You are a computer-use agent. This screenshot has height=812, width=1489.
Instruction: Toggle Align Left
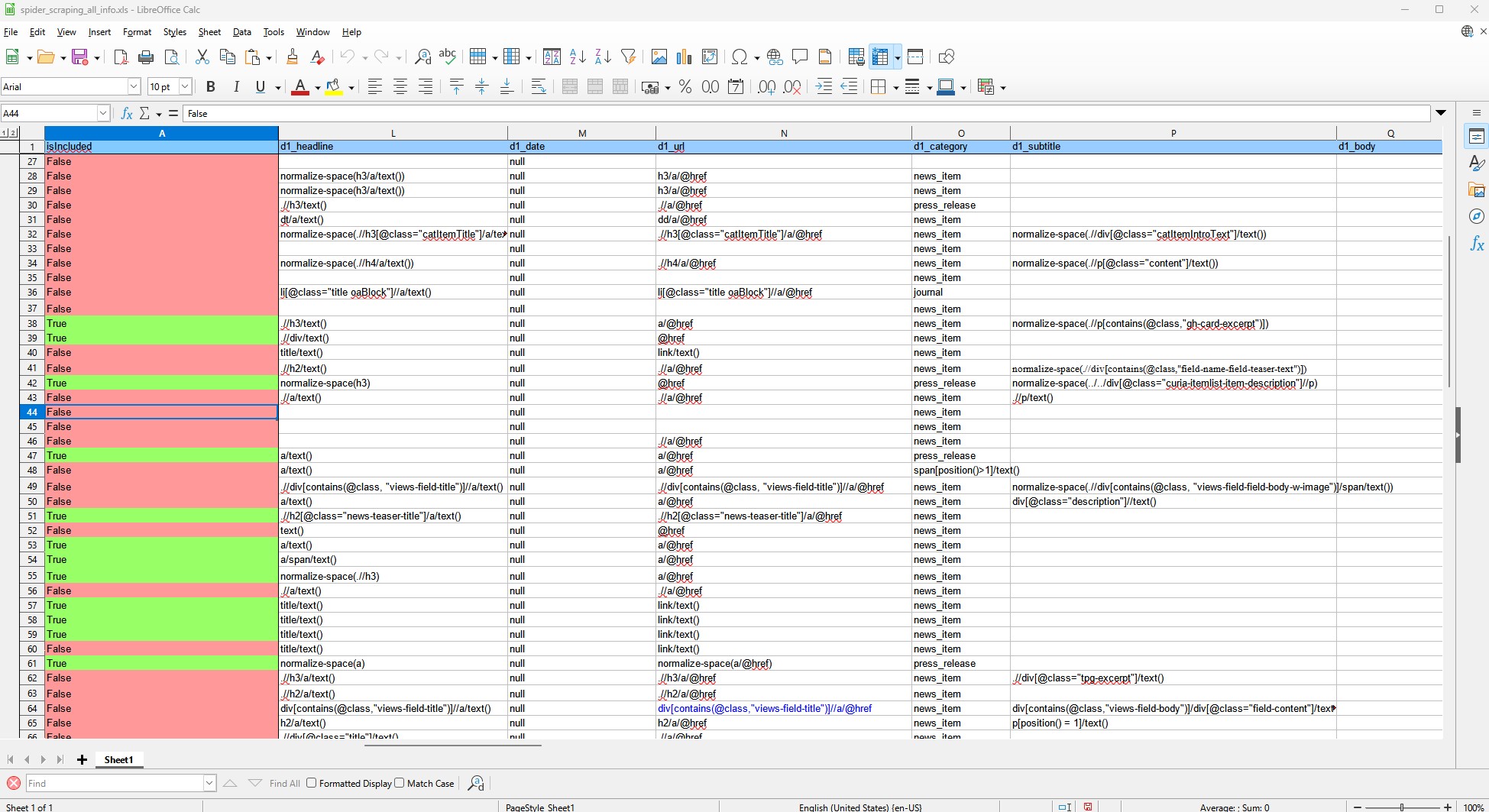[x=375, y=87]
